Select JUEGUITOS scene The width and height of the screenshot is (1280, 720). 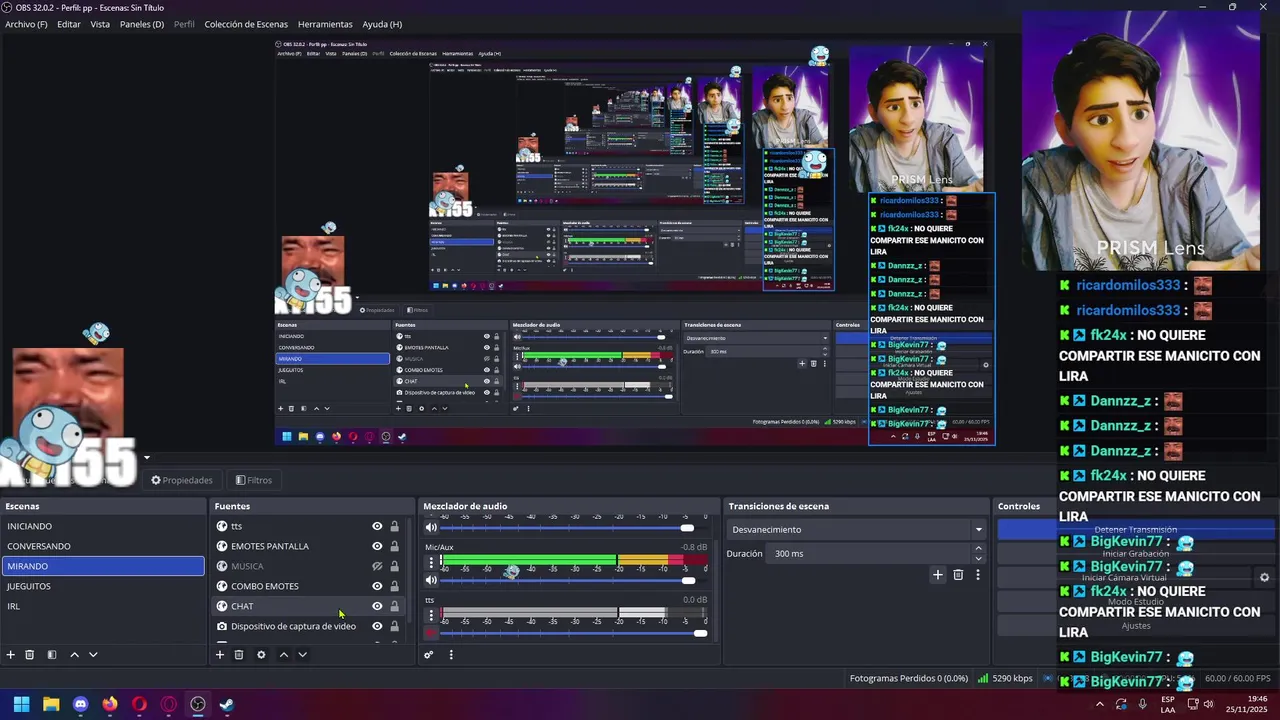(x=103, y=586)
